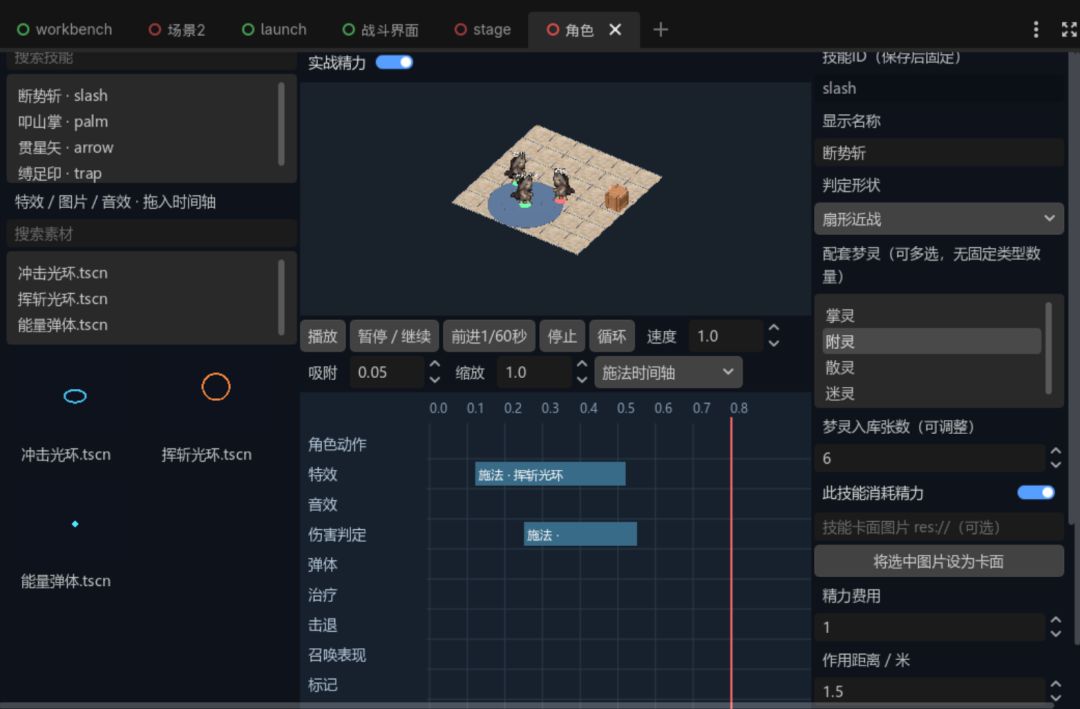The image size is (1080, 709).
Task: Select the 能量弹体.tscn dot thumbnail
Action: [75, 524]
